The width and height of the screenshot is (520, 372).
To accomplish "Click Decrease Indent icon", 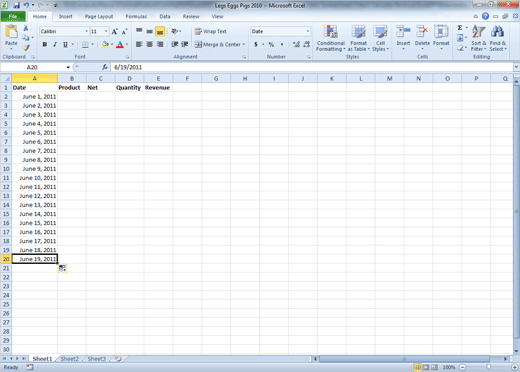I will coord(174,44).
